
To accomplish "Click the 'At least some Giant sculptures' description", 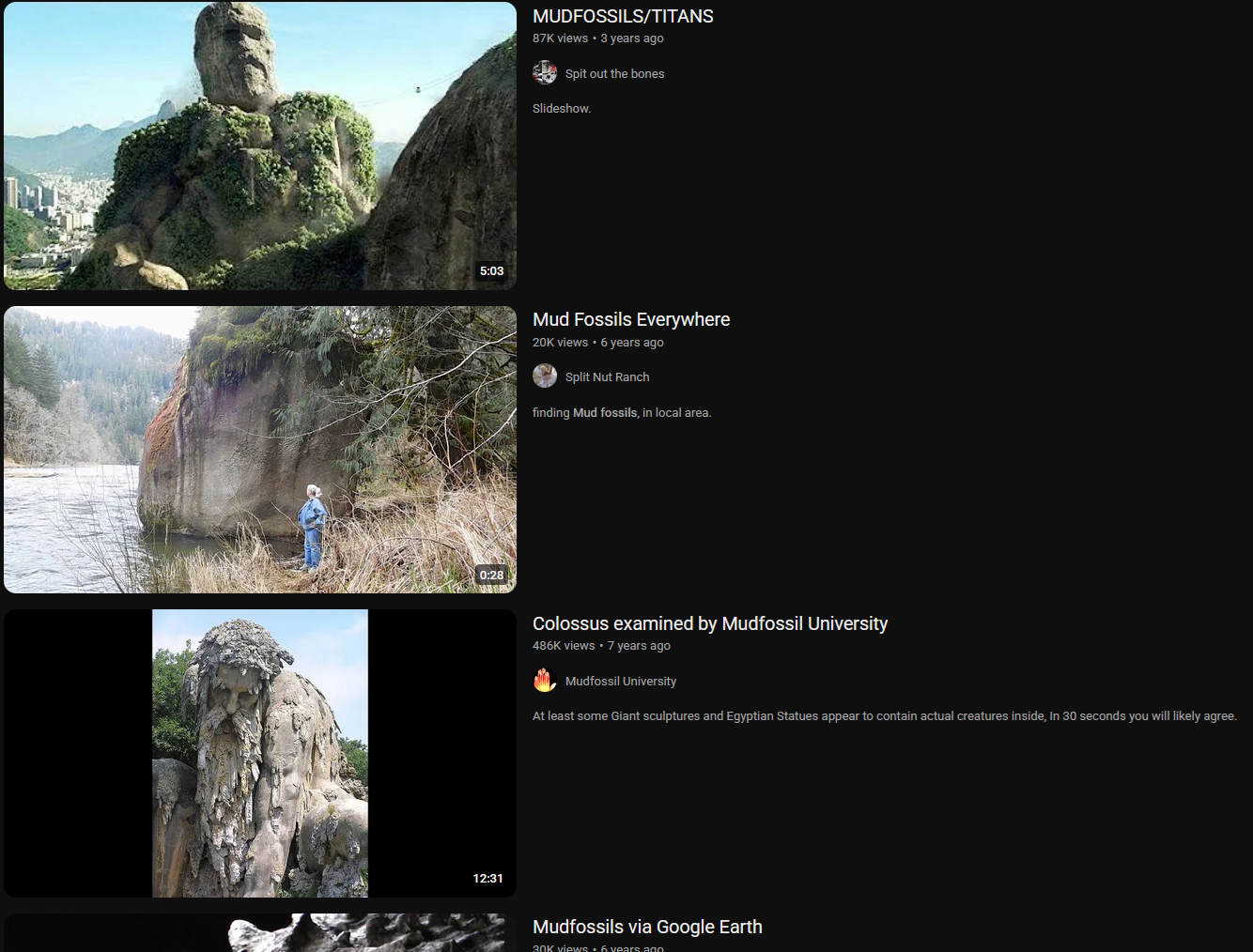I will coord(884,715).
